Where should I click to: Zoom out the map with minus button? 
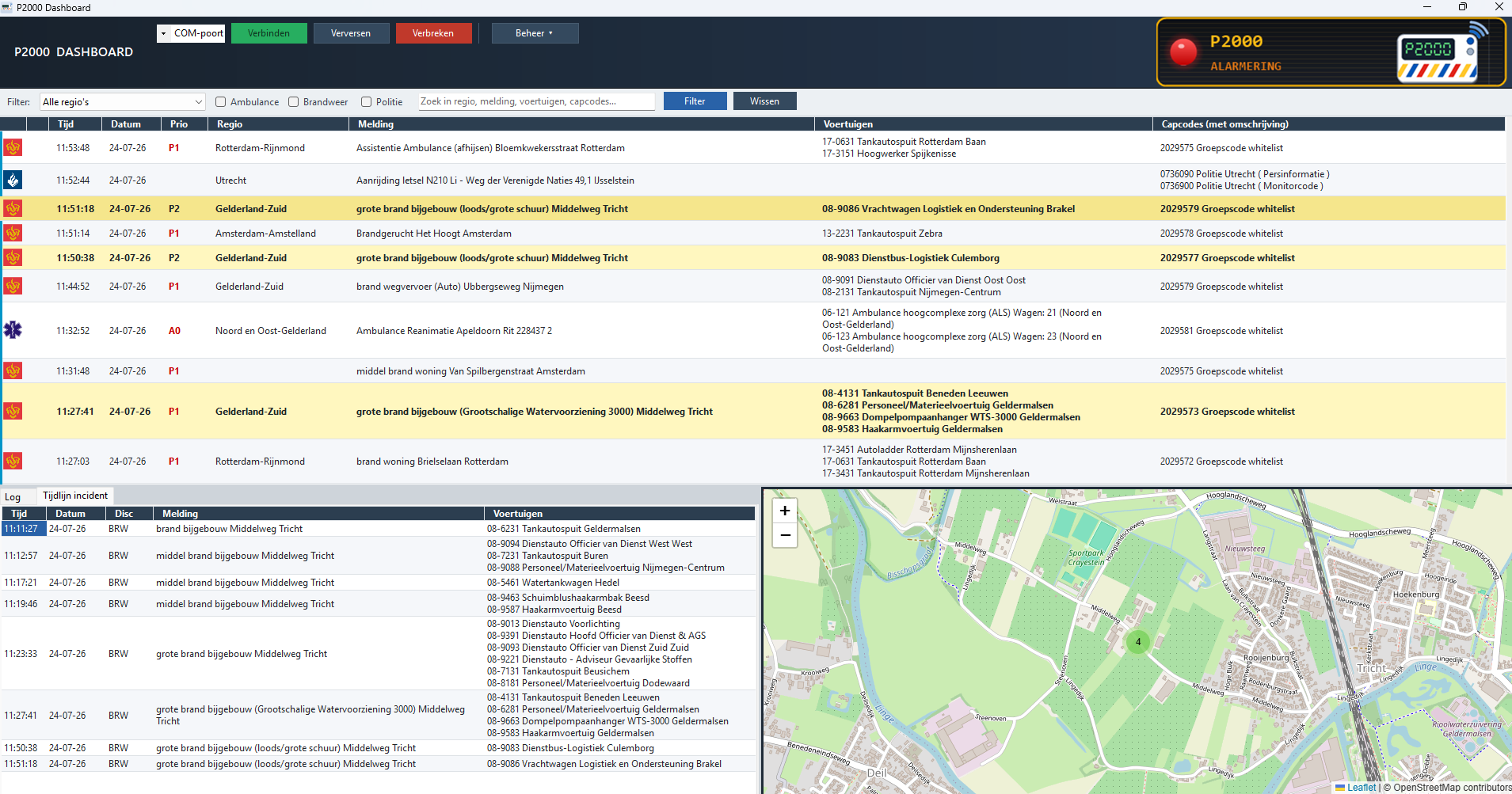[785, 535]
